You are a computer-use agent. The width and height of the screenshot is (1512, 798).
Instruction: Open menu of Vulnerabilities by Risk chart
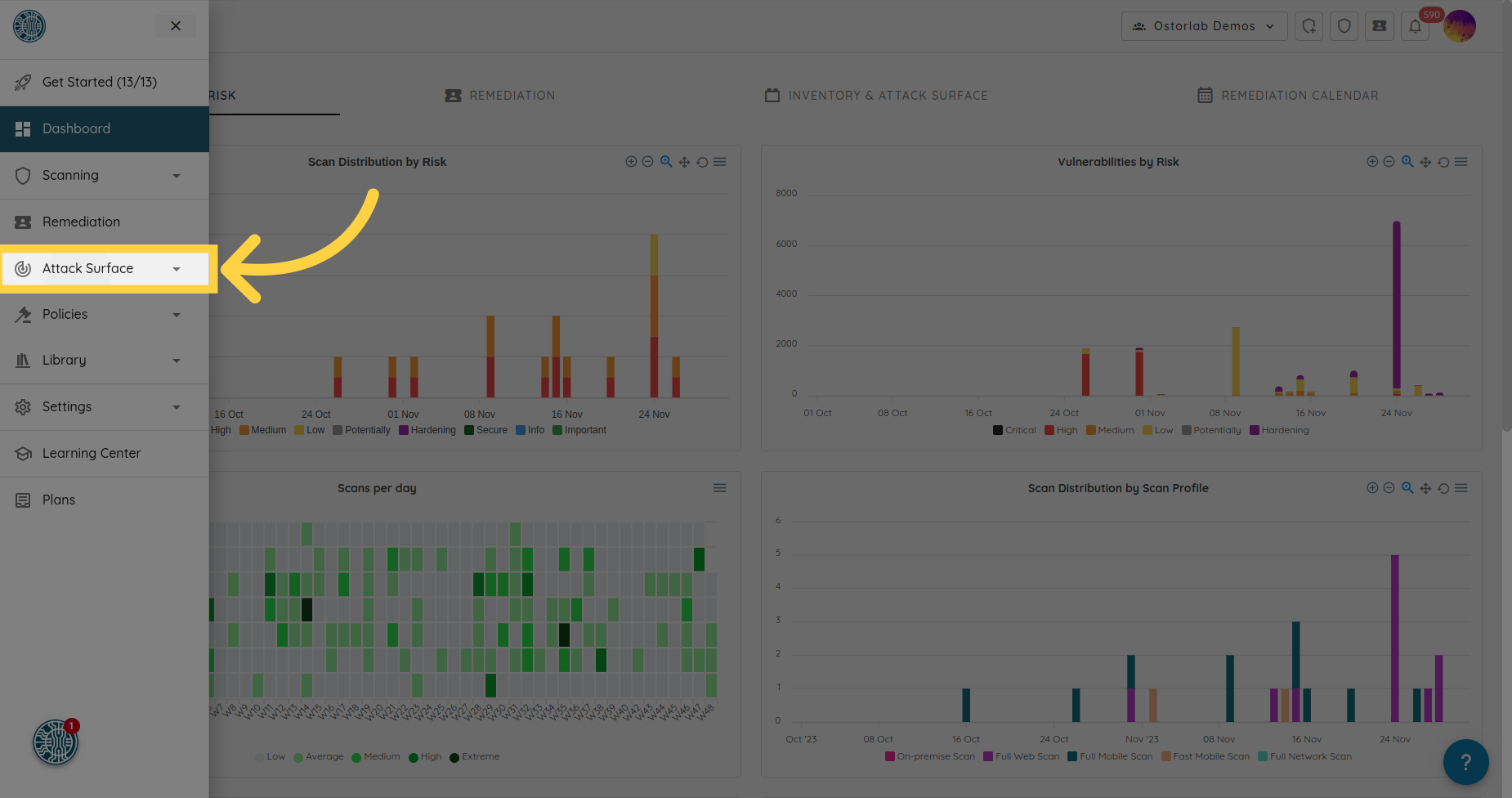tap(1461, 162)
